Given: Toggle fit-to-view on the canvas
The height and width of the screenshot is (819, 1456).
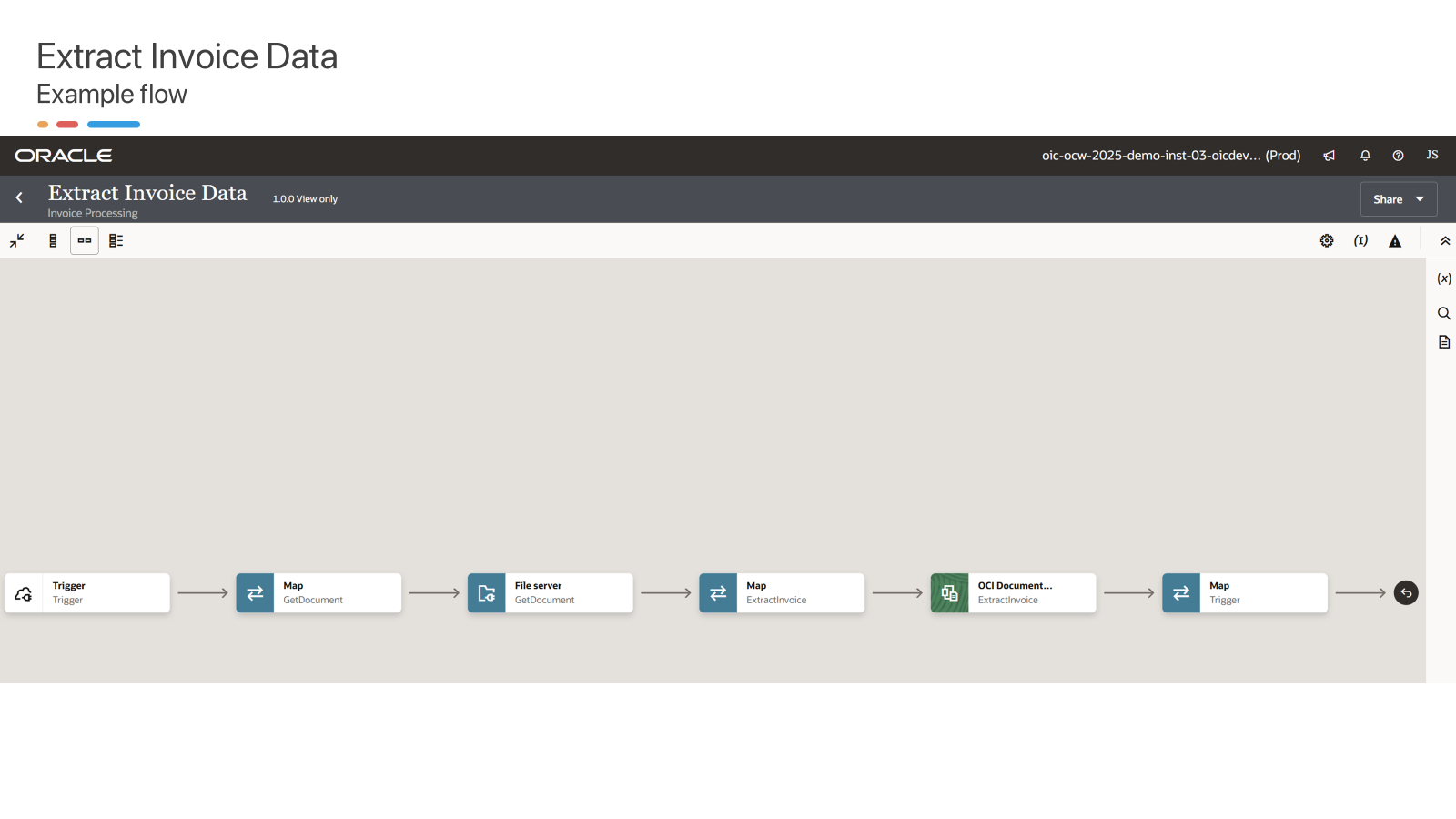Looking at the screenshot, I should point(16,240).
